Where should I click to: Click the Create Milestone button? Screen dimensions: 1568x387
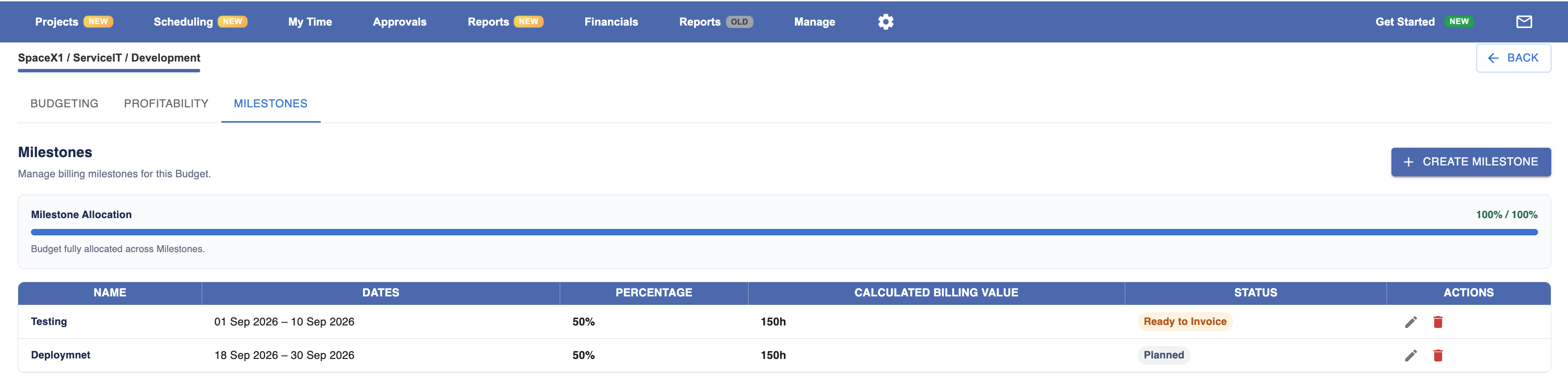(x=1471, y=162)
